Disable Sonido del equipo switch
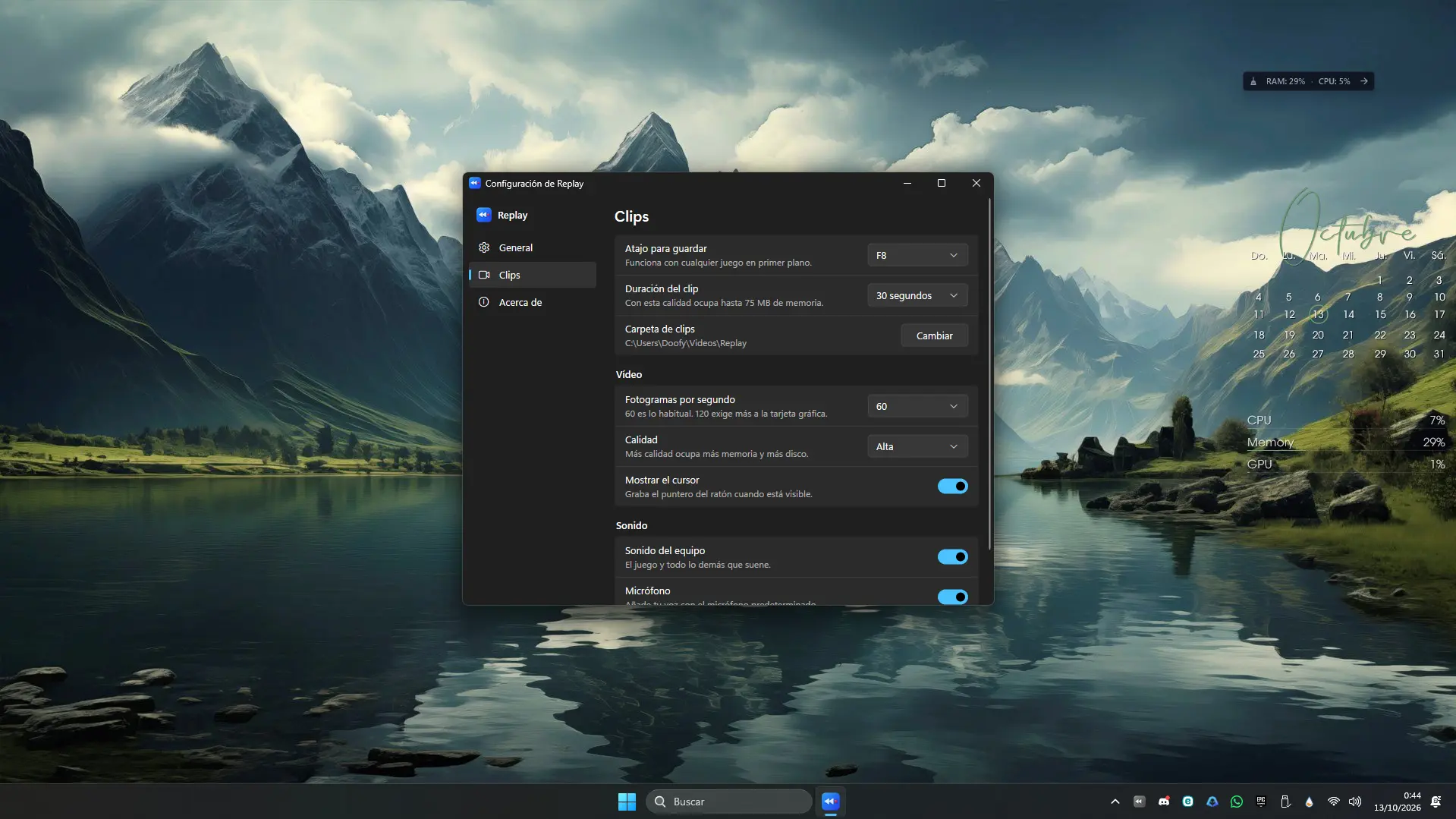The image size is (1456, 819). point(952,556)
